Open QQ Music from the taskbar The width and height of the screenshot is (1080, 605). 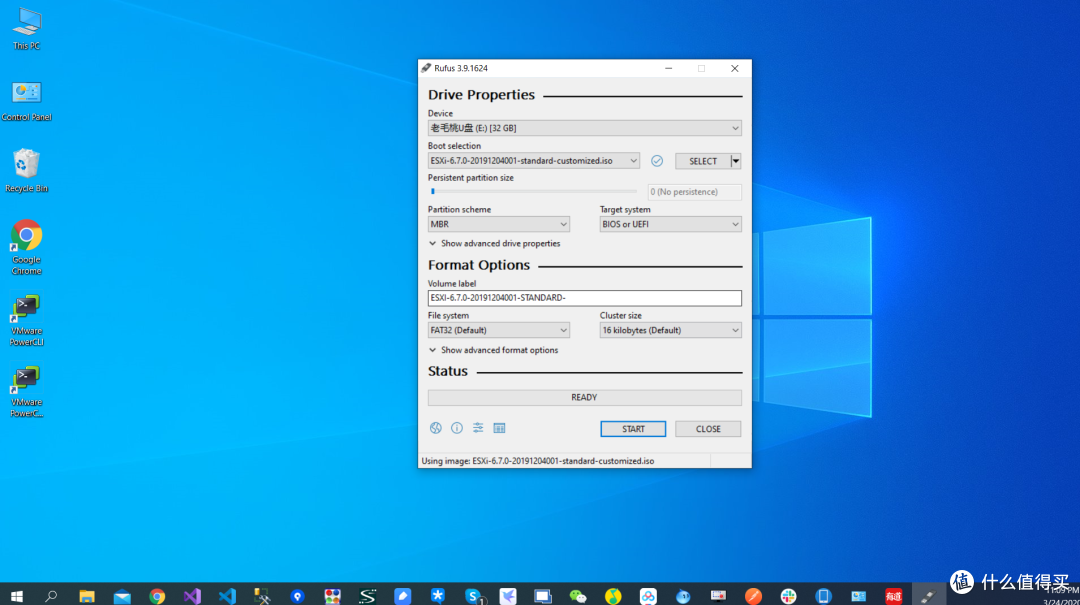coord(613,595)
